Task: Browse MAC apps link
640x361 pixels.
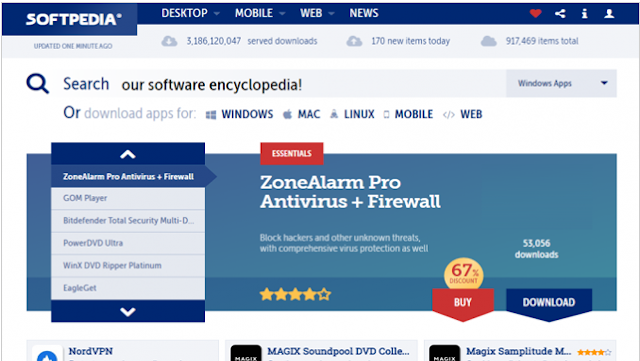Action: click(x=309, y=114)
